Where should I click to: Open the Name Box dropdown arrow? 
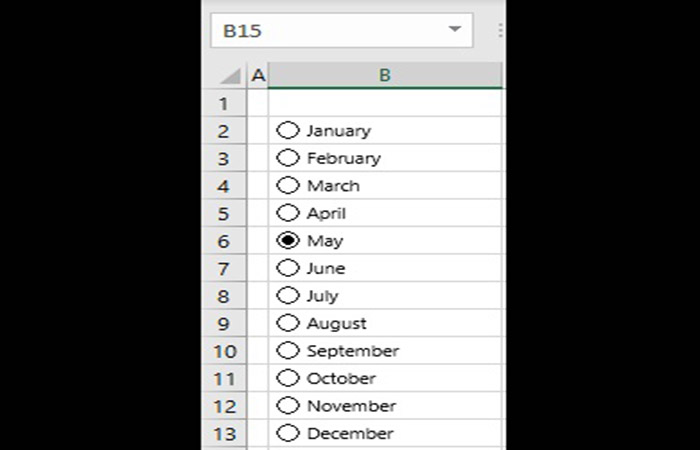pyautogui.click(x=456, y=30)
